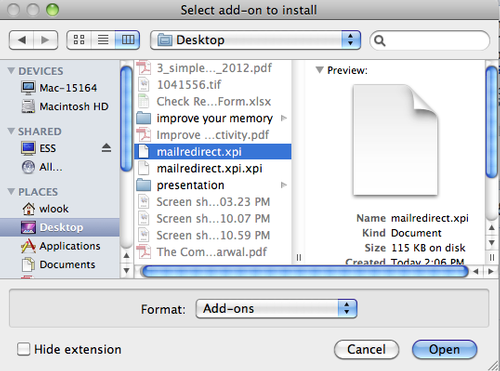500x371 pixels.
Task: Eject the ESS shared volume
Action: click(x=106, y=148)
